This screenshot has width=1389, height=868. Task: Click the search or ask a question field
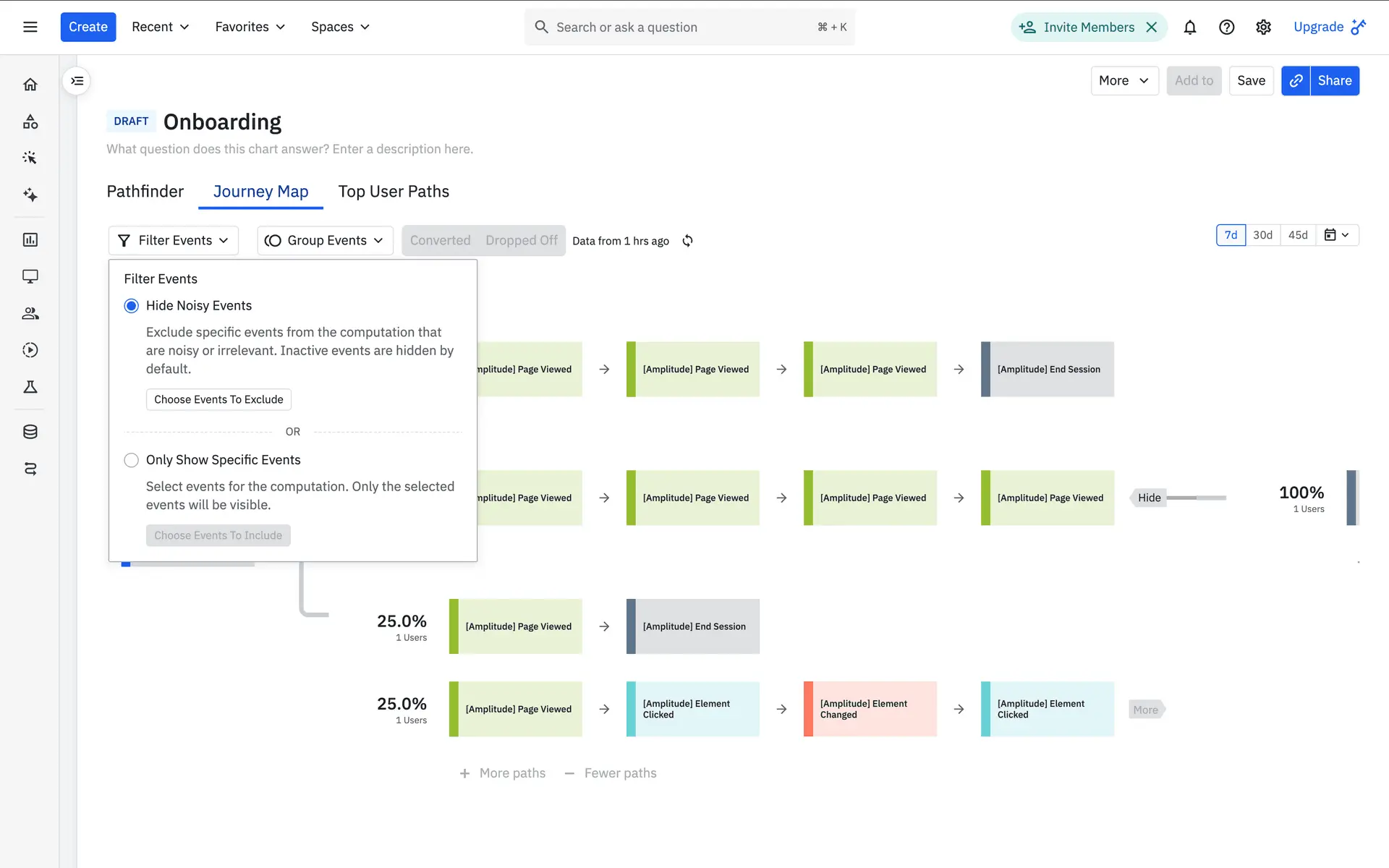680,27
